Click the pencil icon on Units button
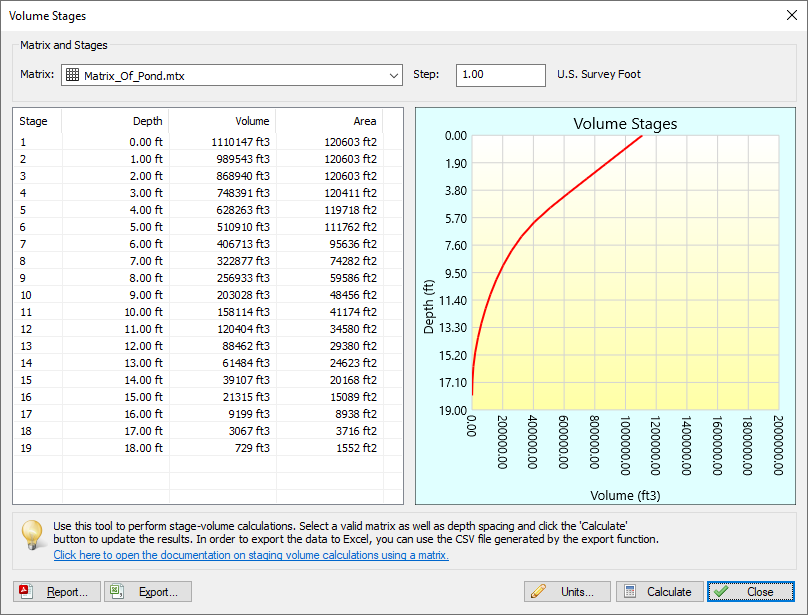The height and width of the screenshot is (615, 808). (538, 591)
